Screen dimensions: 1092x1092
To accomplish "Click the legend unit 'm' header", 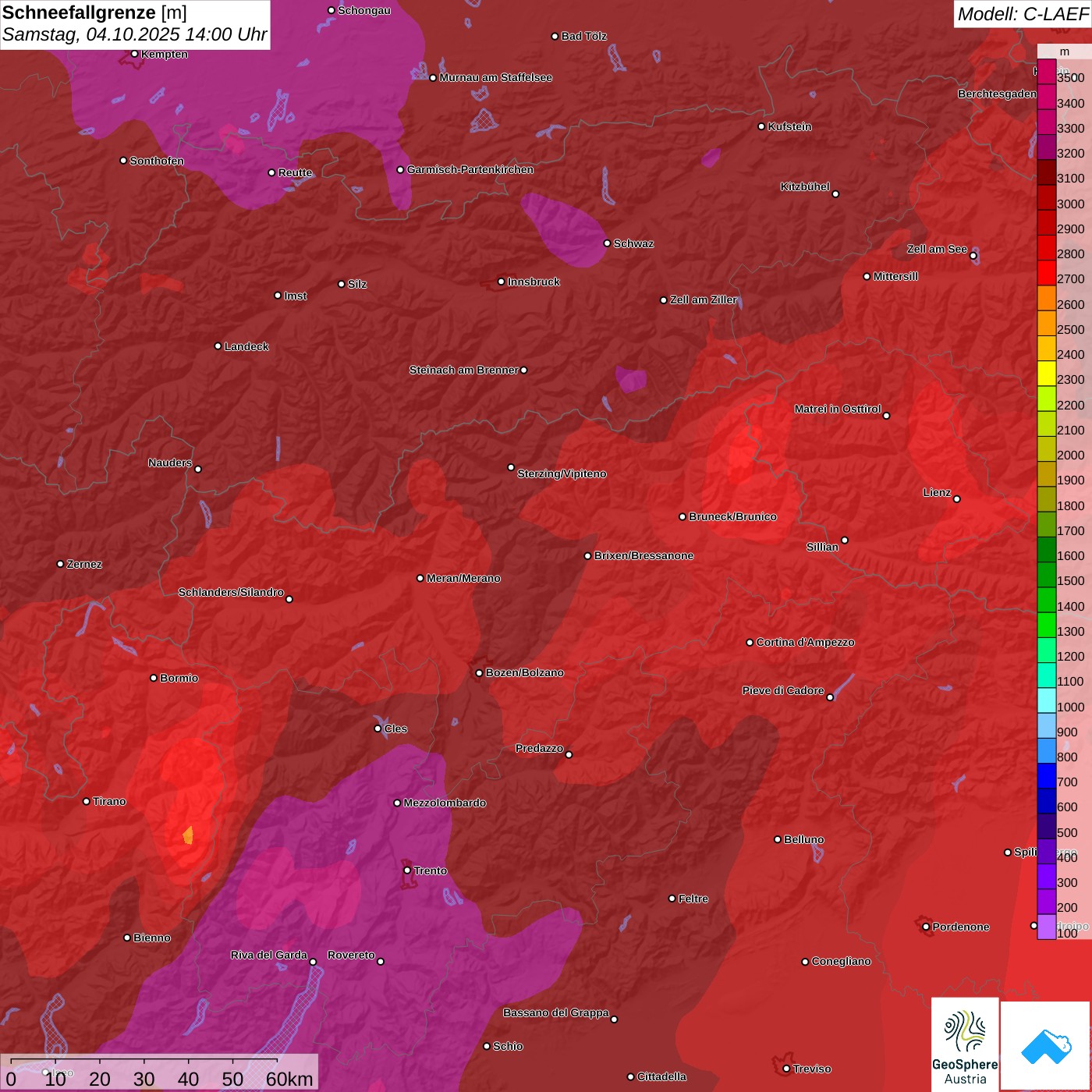I will (x=1065, y=51).
